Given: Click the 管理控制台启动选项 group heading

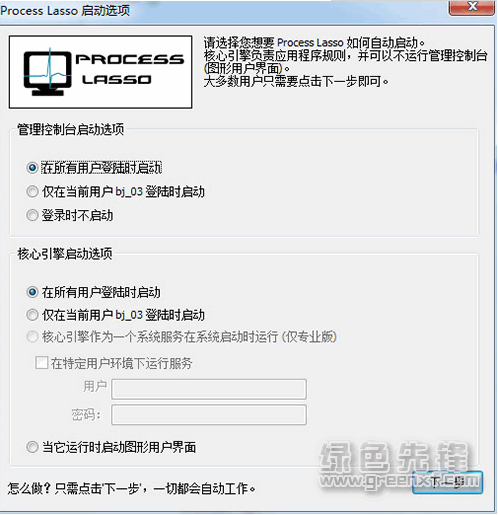Looking at the screenshot, I should [x=71, y=130].
